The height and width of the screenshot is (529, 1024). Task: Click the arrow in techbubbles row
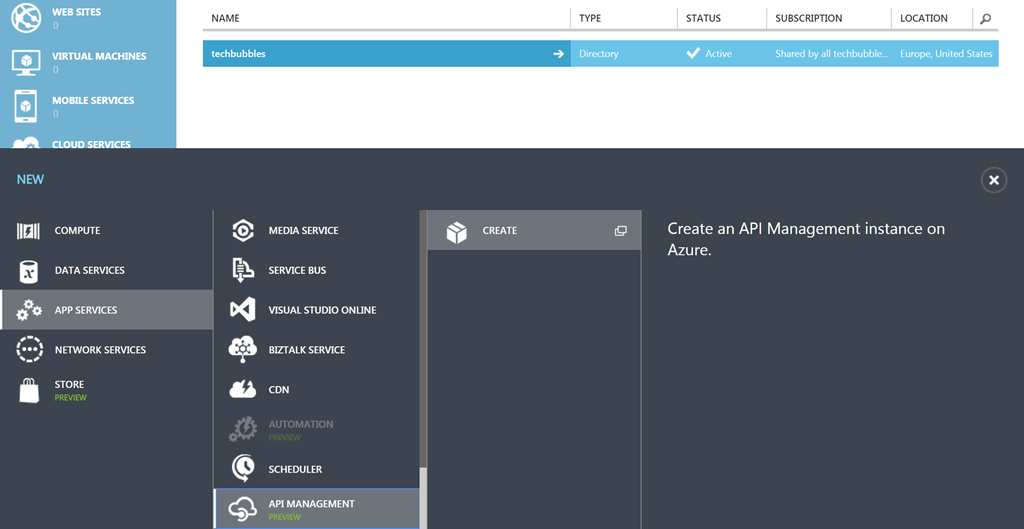coord(558,54)
